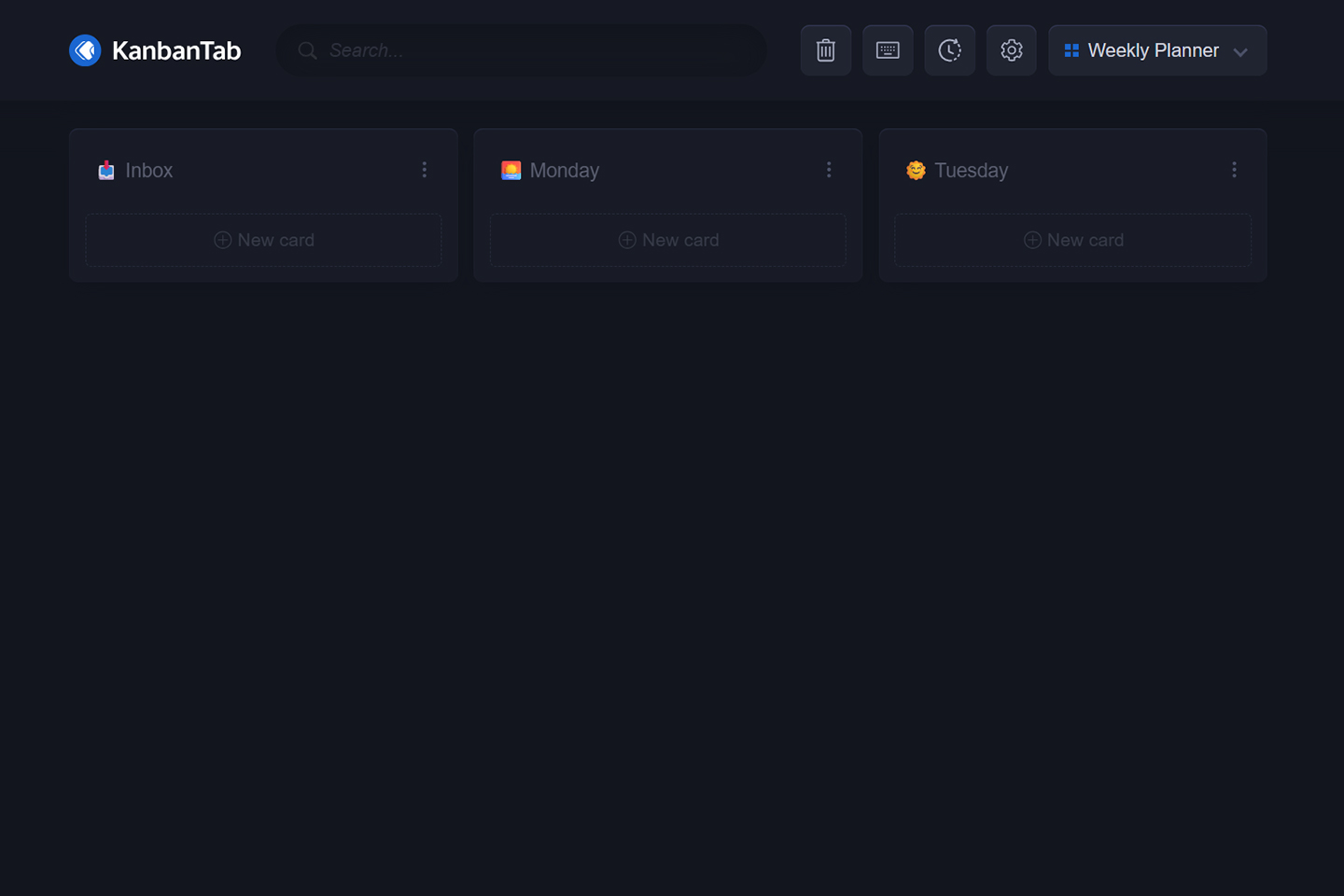The height and width of the screenshot is (896, 1344).
Task: Click the pushpin emoji on the Inbox column
Action: [105, 170]
